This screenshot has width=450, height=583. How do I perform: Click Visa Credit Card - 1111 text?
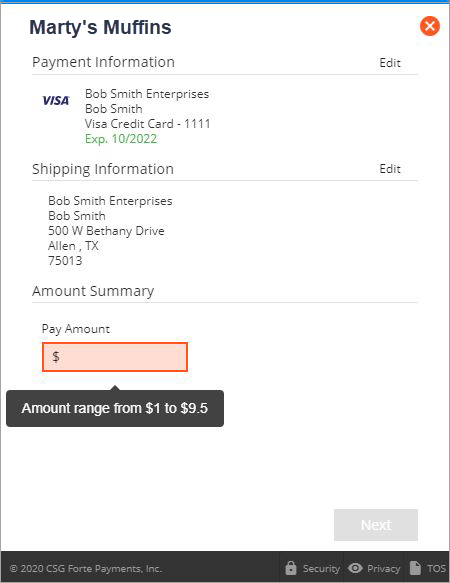click(x=148, y=123)
